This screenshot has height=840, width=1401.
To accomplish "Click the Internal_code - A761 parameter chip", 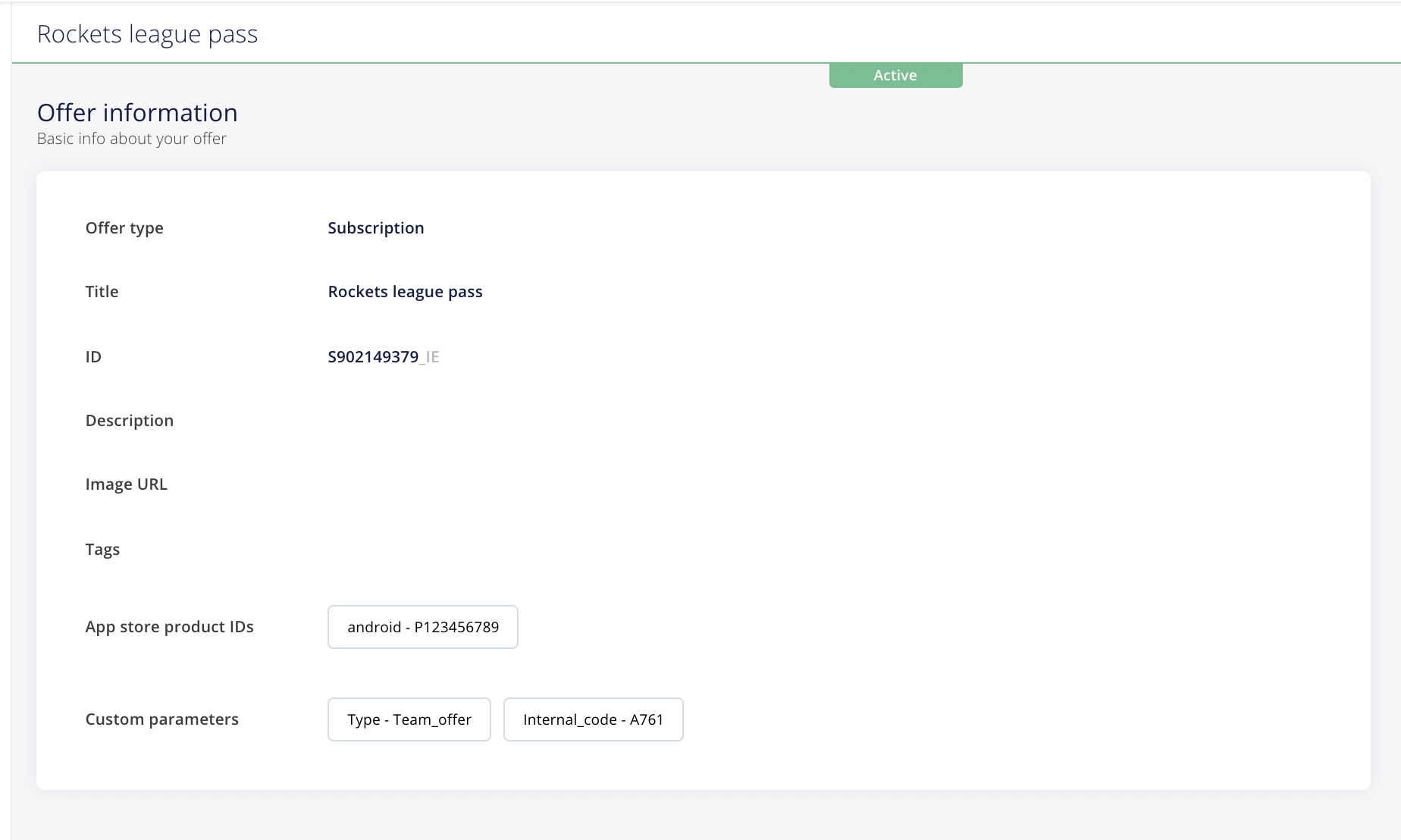I will [594, 719].
